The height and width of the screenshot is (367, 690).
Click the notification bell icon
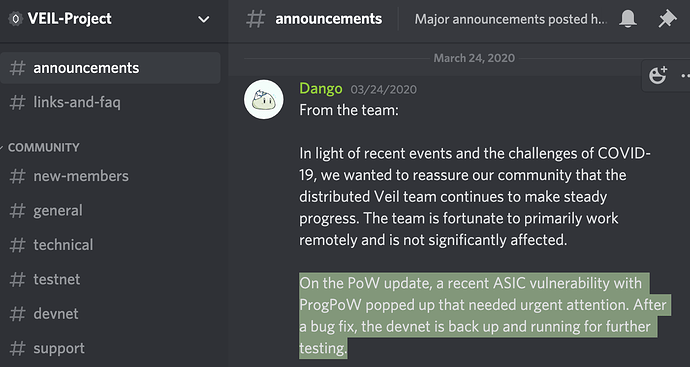pyautogui.click(x=628, y=19)
